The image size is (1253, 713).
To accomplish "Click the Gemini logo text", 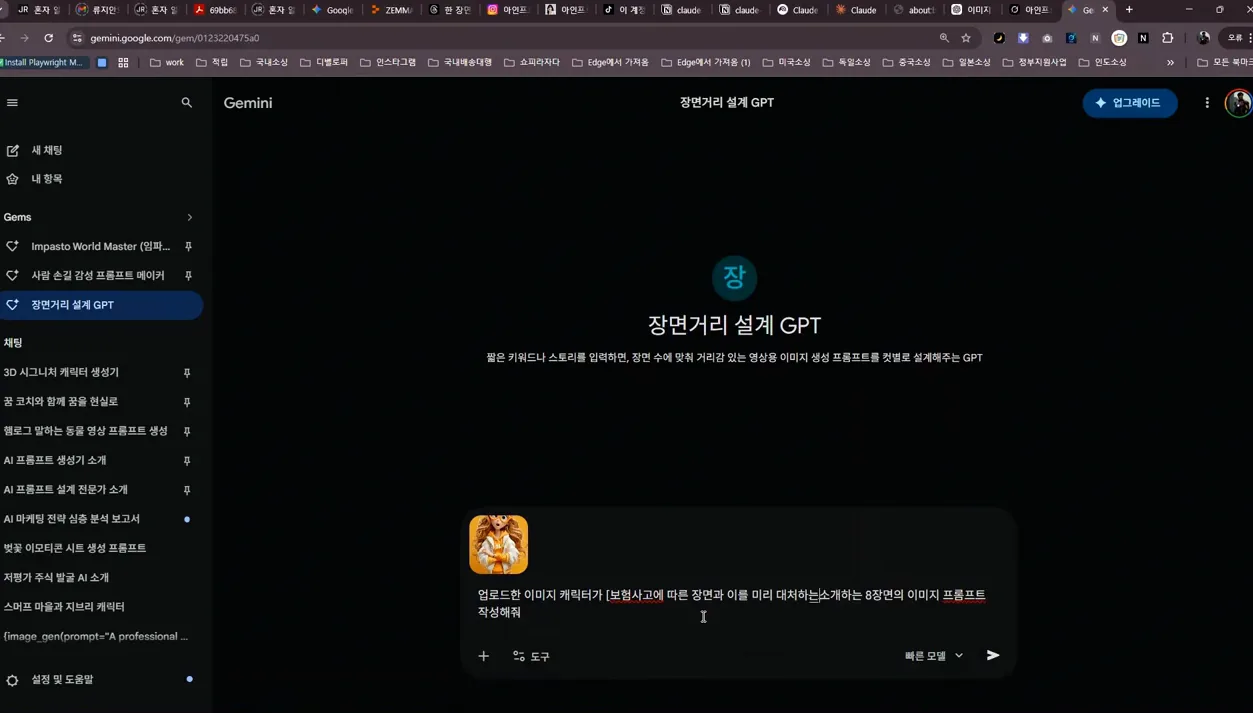I will coord(248,103).
